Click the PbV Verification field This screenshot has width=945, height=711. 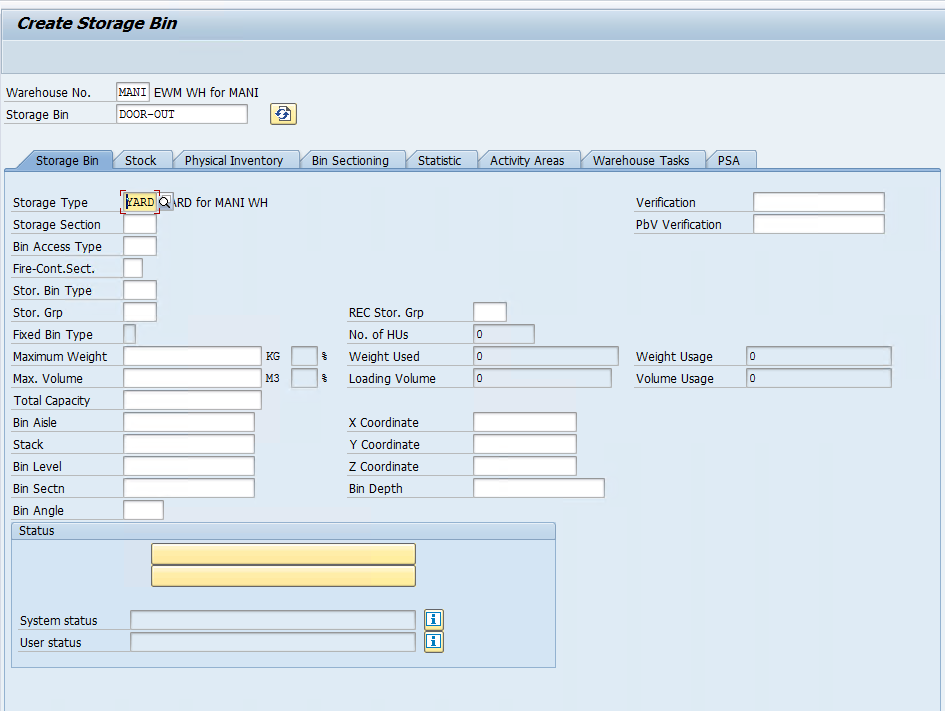pyautogui.click(x=819, y=224)
